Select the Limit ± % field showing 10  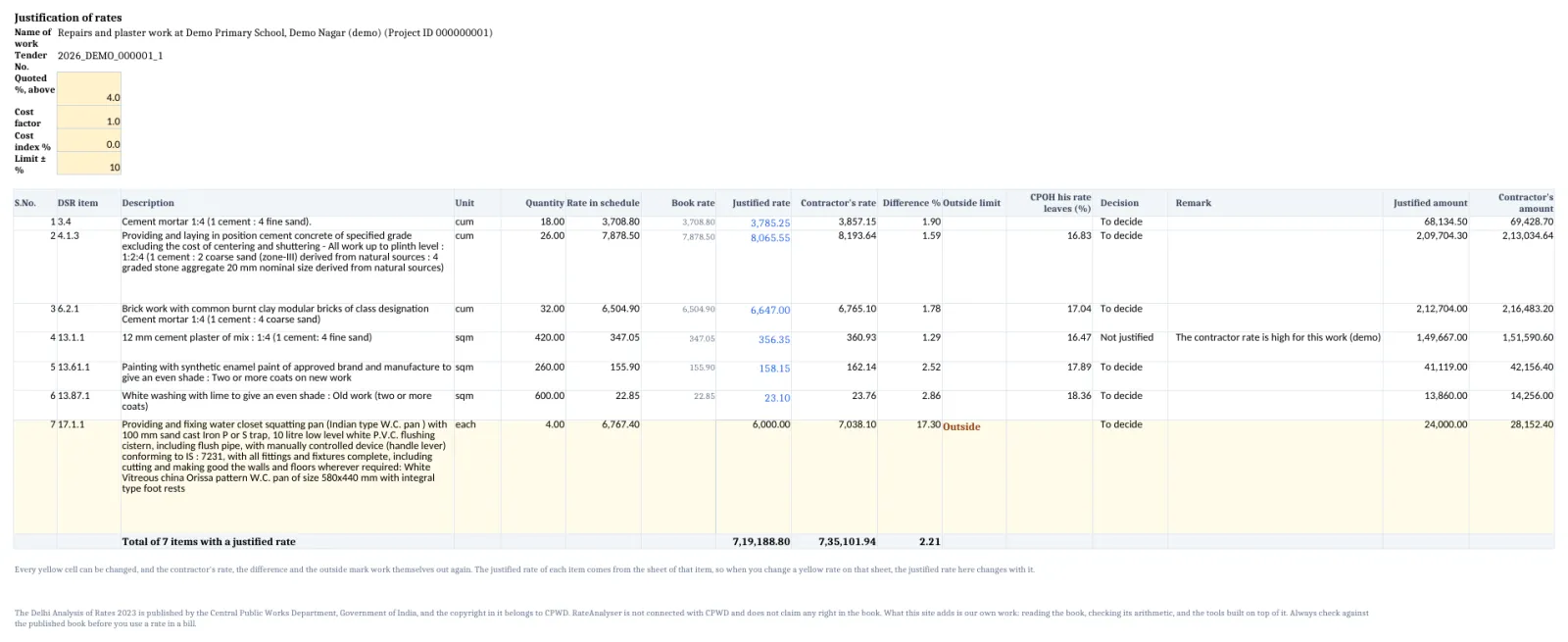tap(89, 163)
